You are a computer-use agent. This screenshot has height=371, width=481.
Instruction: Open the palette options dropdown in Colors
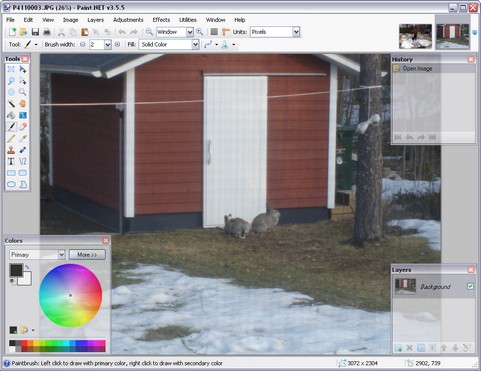tap(33, 330)
